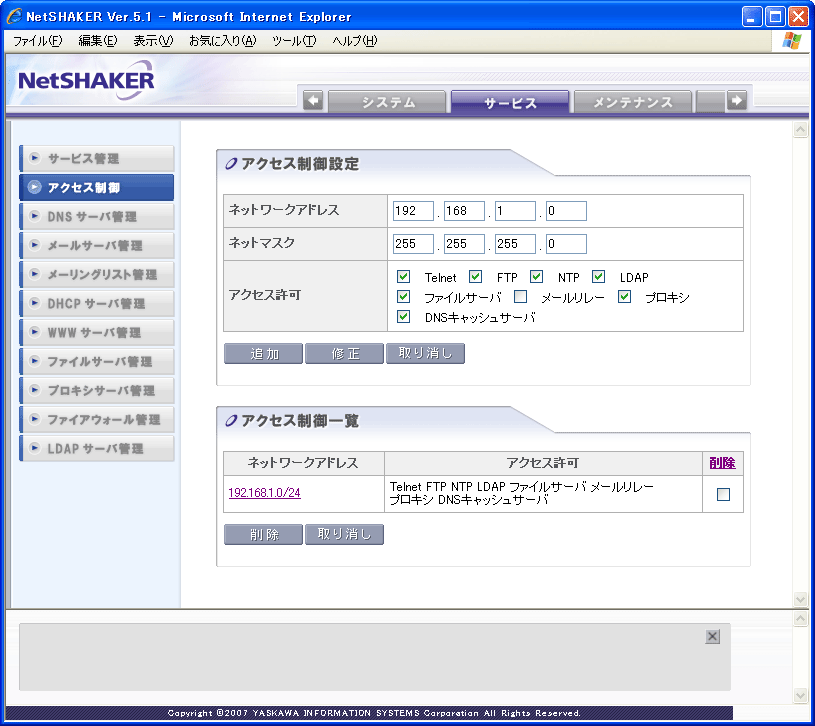The width and height of the screenshot is (815, 726).
Task: Open the システム tab
Action: tap(387, 102)
